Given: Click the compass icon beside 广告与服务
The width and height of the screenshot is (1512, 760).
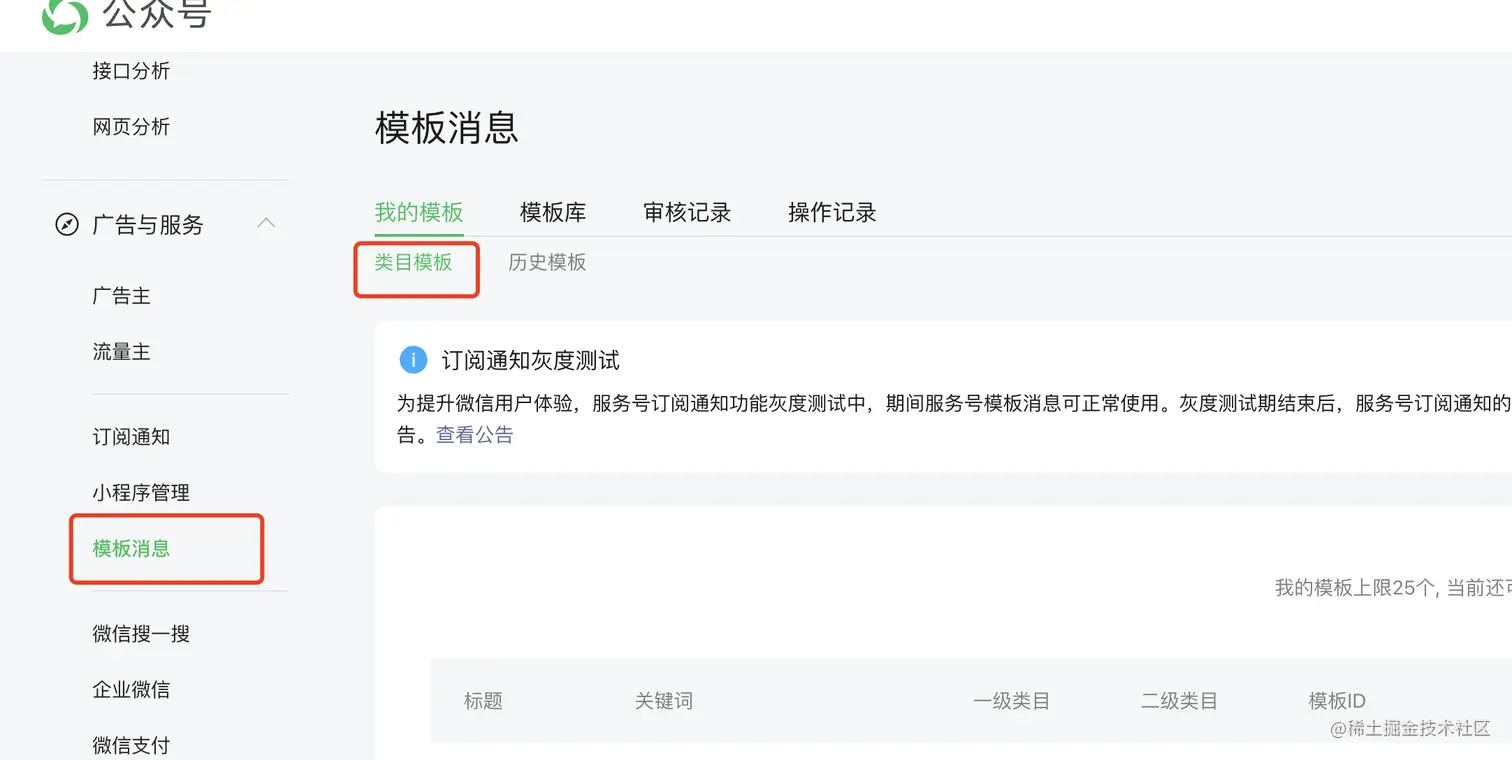Looking at the screenshot, I should pyautogui.click(x=67, y=224).
